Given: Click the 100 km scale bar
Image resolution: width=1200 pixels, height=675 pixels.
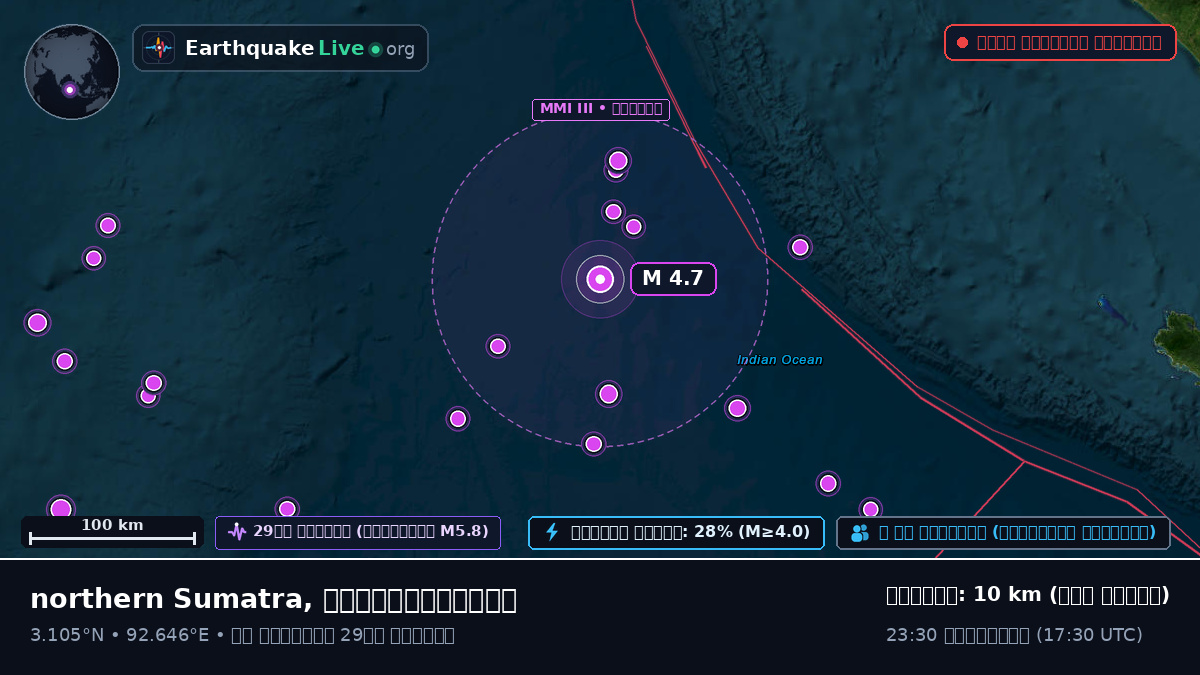Looking at the screenshot, I should click(x=112, y=532).
